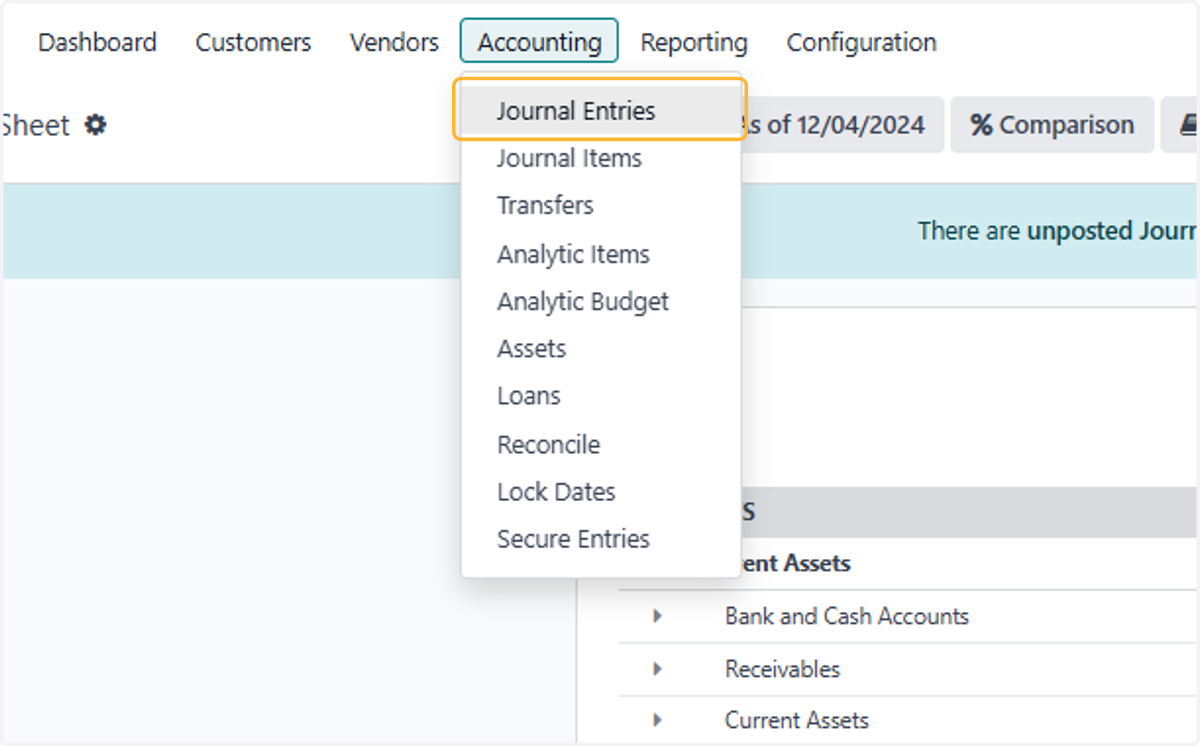Open the As of 12/04/2024 date filter
Viewport: 1200px width, 746px height.
point(844,125)
